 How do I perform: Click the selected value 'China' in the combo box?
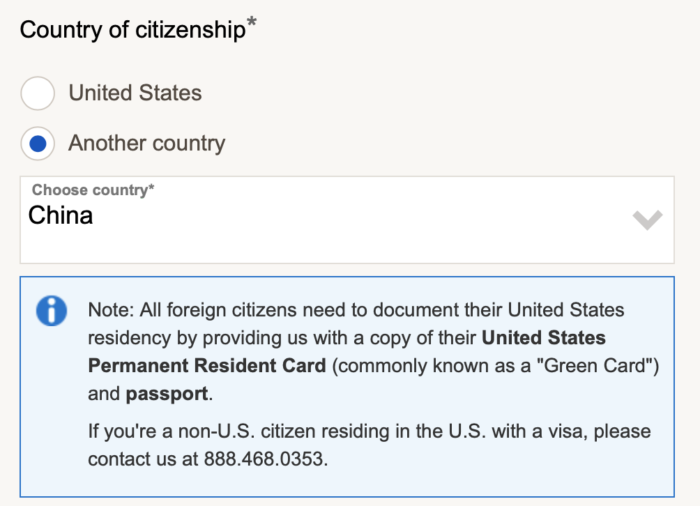coord(60,215)
